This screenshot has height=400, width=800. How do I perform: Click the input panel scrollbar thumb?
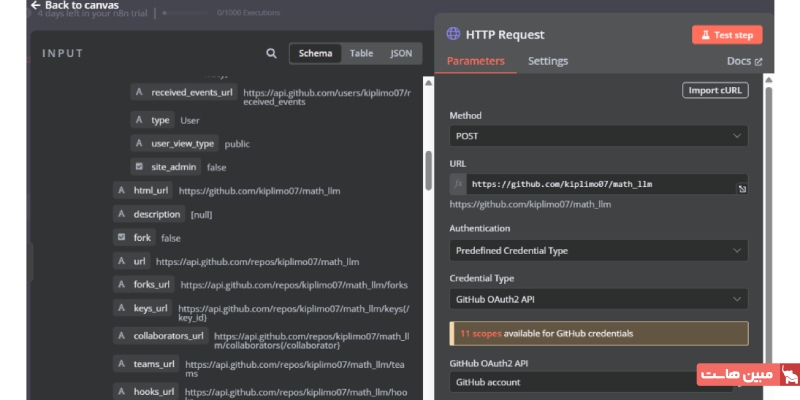pyautogui.click(x=429, y=170)
